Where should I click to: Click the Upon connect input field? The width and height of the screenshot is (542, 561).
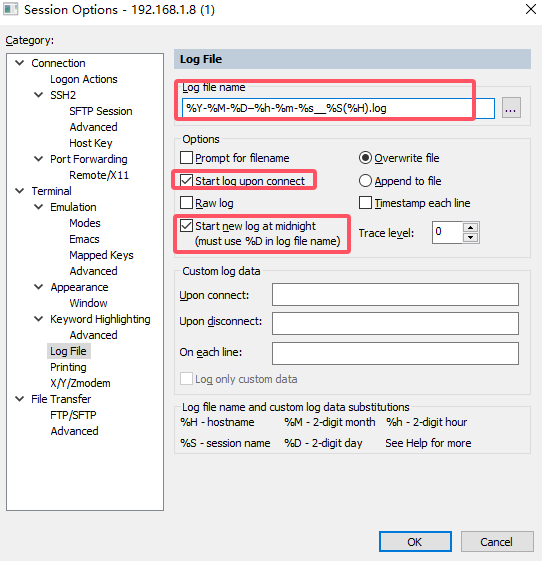tap(395, 294)
